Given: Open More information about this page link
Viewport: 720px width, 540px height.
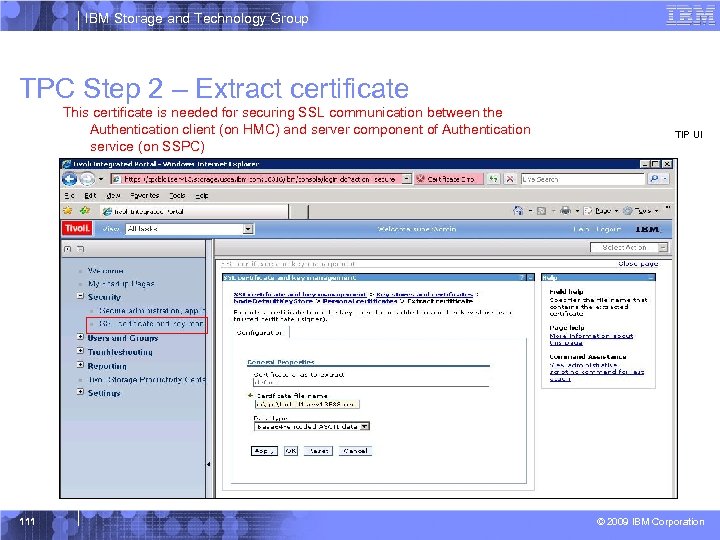Looking at the screenshot, I should (x=591, y=339).
